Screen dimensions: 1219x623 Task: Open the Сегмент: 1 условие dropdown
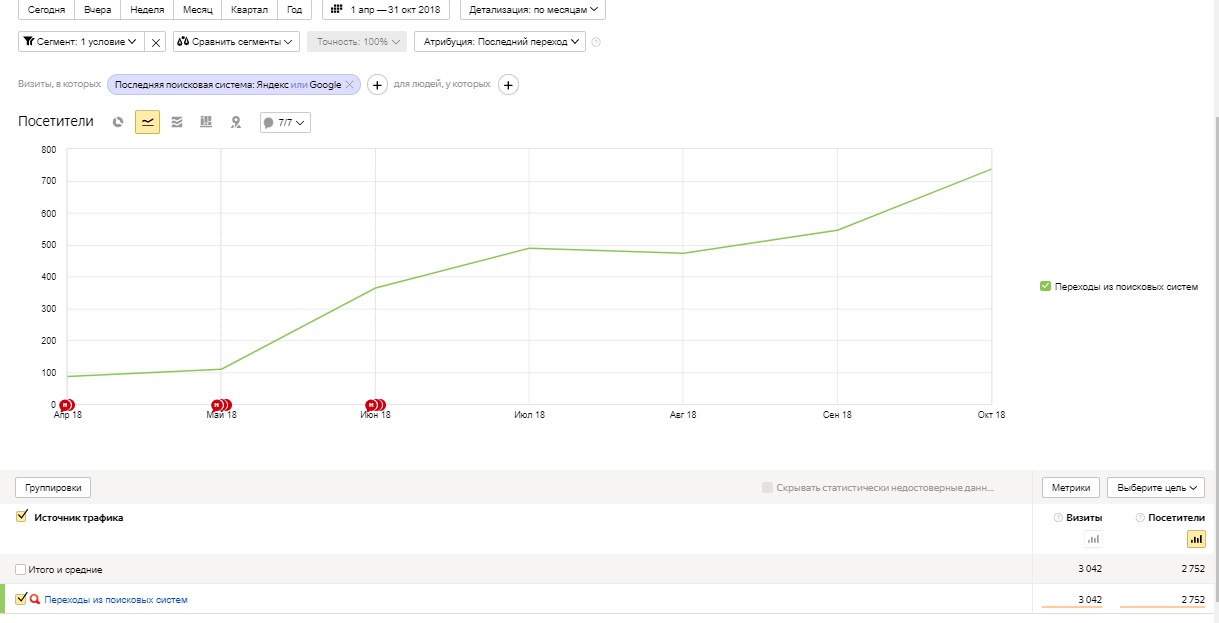pos(82,42)
